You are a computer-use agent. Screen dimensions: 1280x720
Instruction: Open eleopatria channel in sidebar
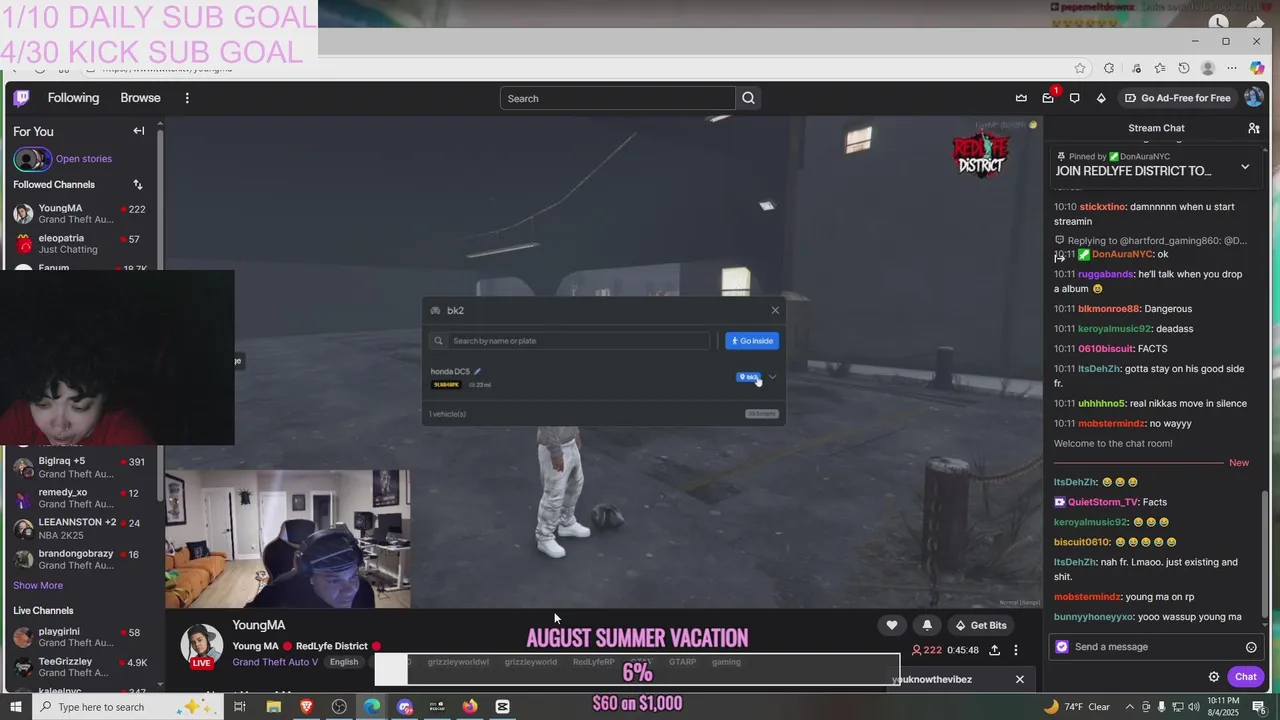coord(80,244)
